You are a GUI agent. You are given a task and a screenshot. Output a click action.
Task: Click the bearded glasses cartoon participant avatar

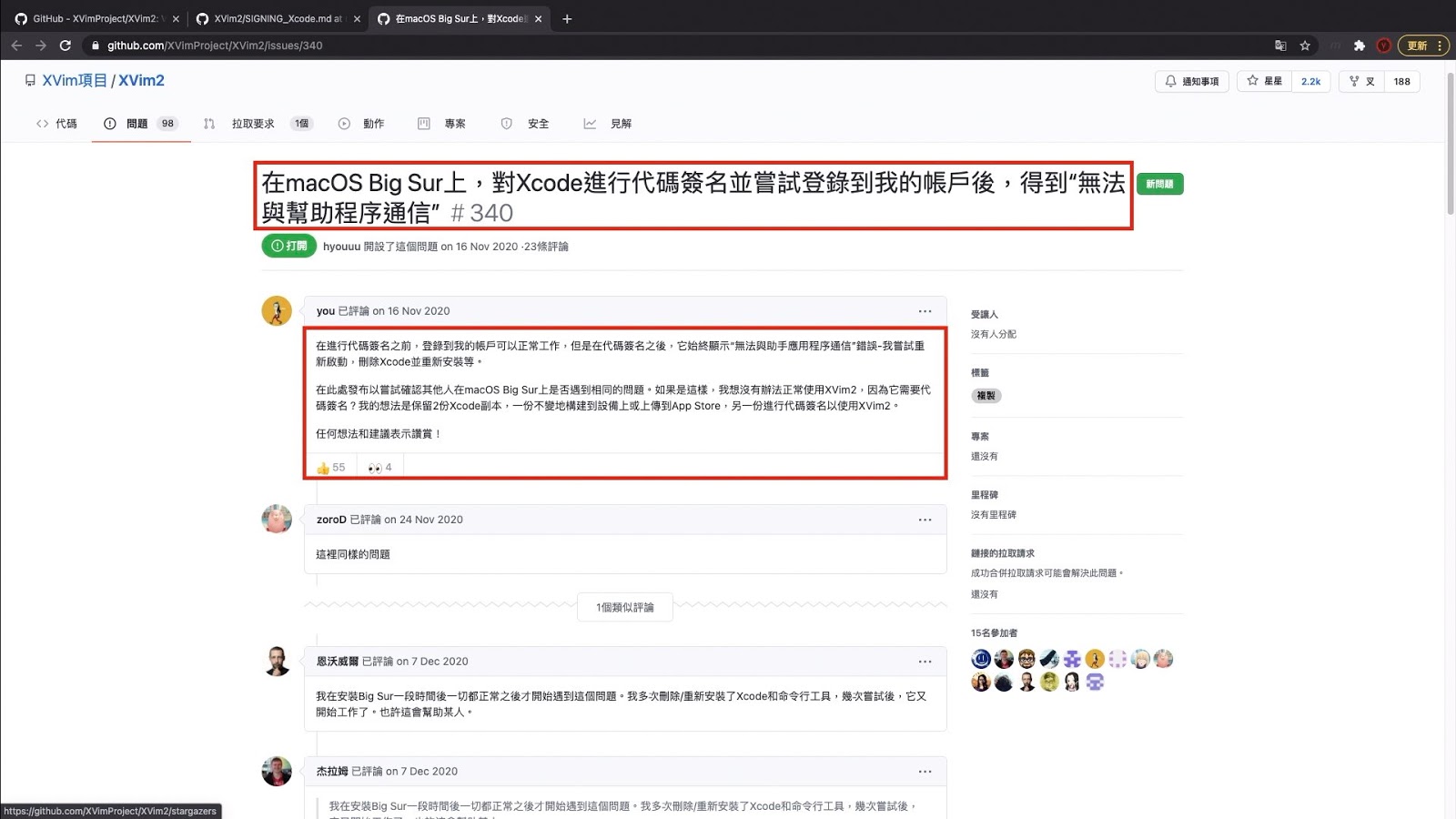click(x=1026, y=659)
